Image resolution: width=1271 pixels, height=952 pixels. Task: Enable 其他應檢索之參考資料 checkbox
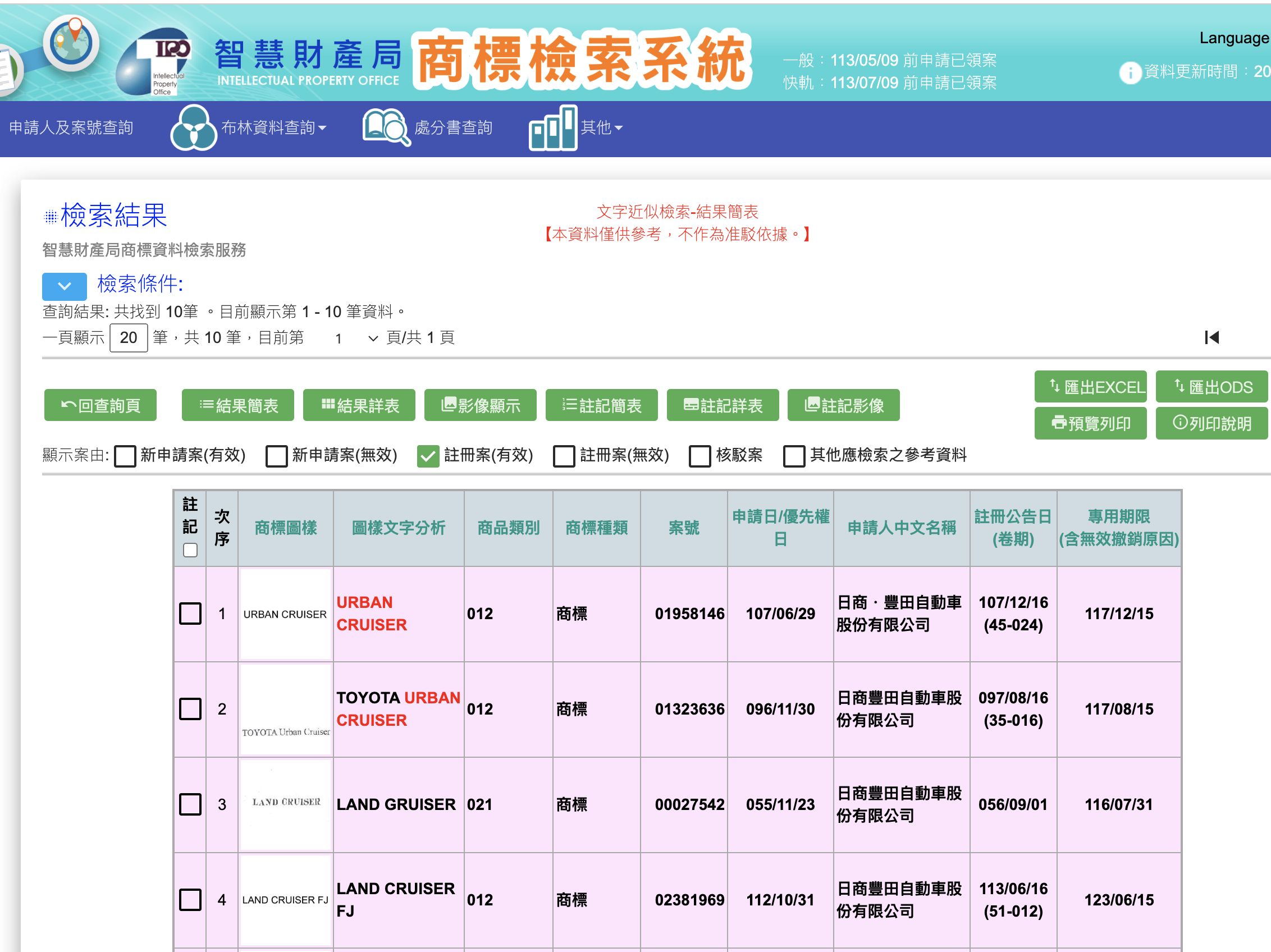click(794, 456)
